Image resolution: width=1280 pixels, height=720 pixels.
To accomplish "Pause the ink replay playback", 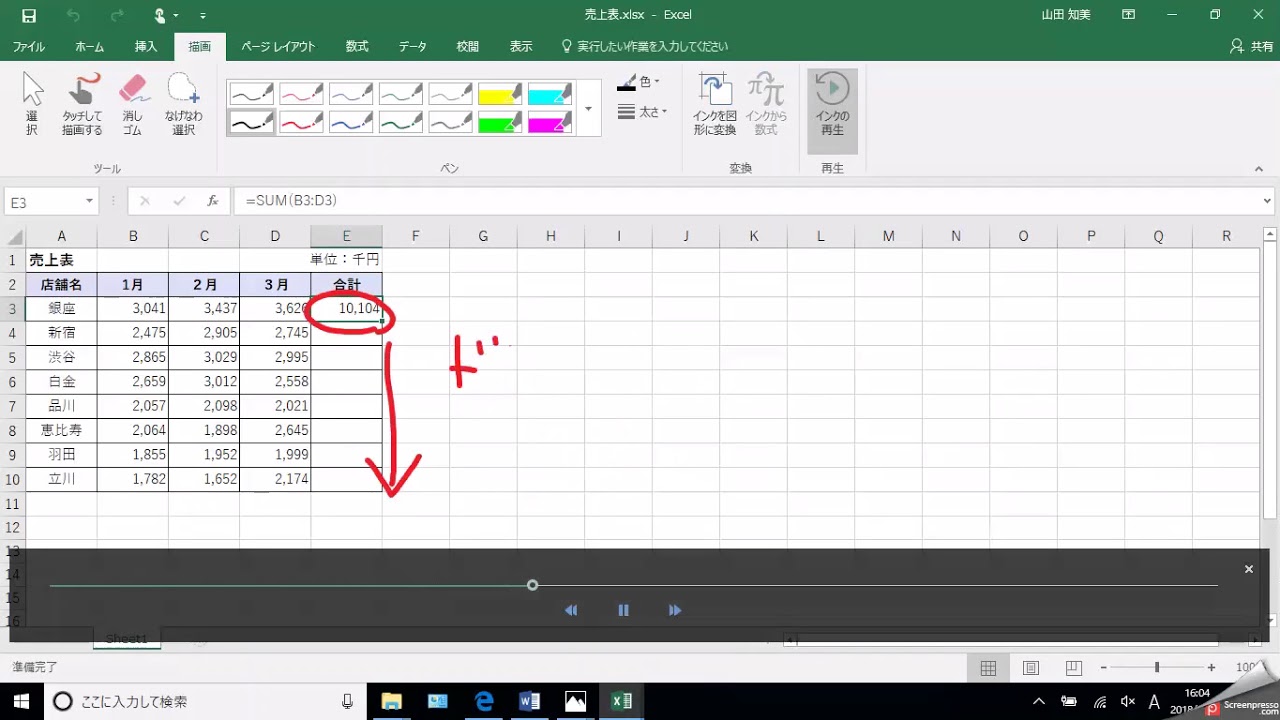I will point(623,610).
